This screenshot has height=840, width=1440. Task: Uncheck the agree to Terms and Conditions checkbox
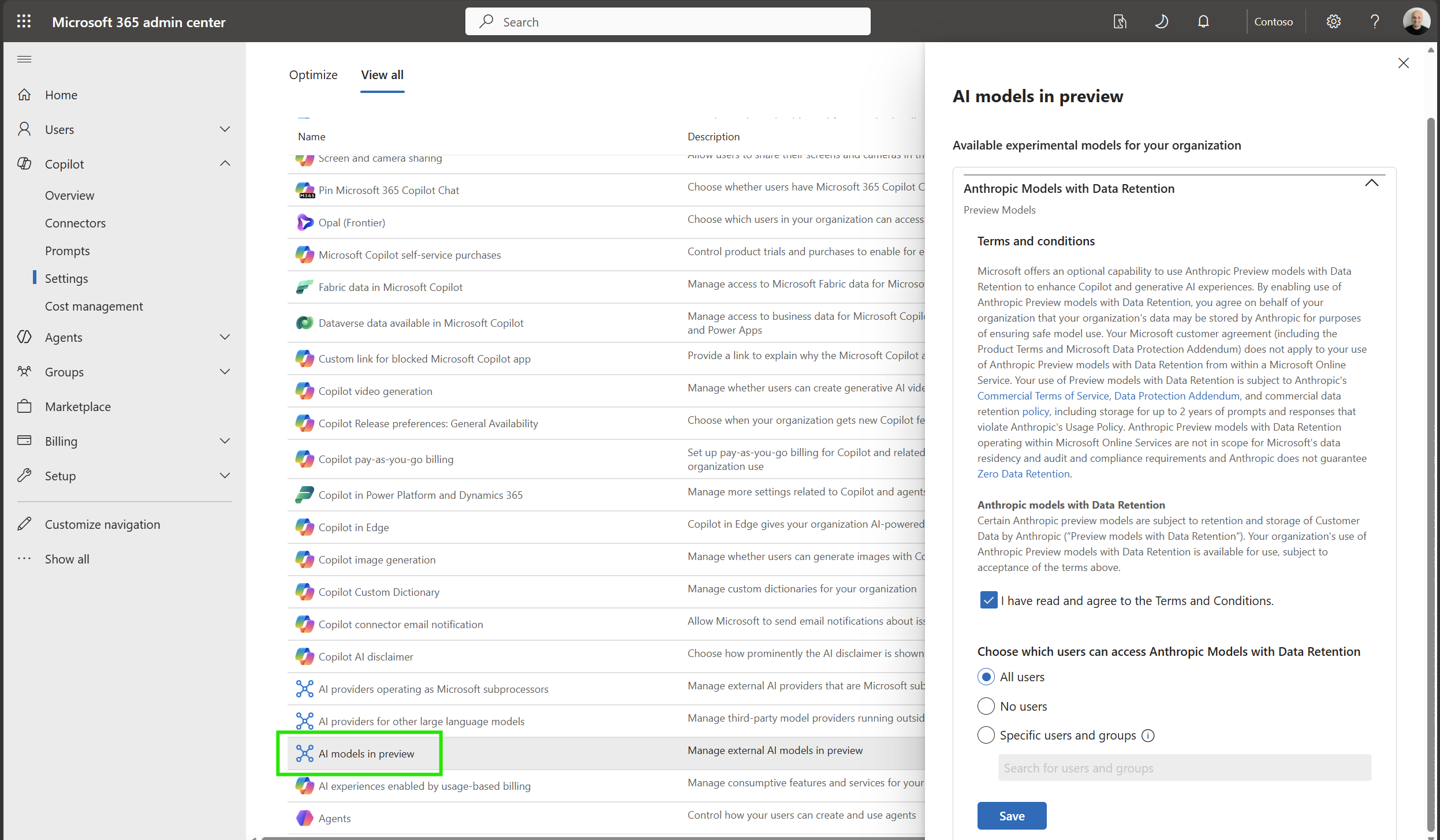tap(988, 600)
